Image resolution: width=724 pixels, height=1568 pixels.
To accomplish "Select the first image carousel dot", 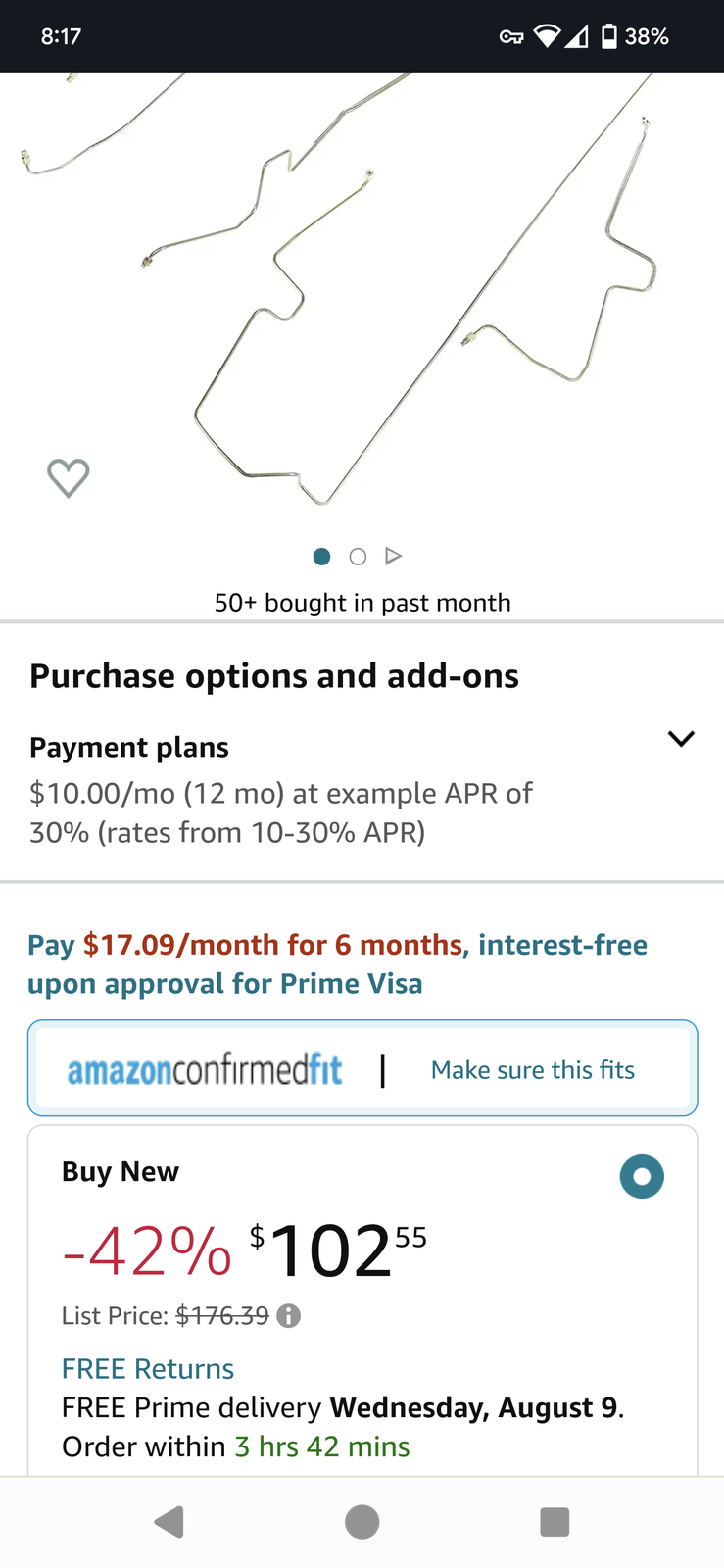I will coord(321,557).
